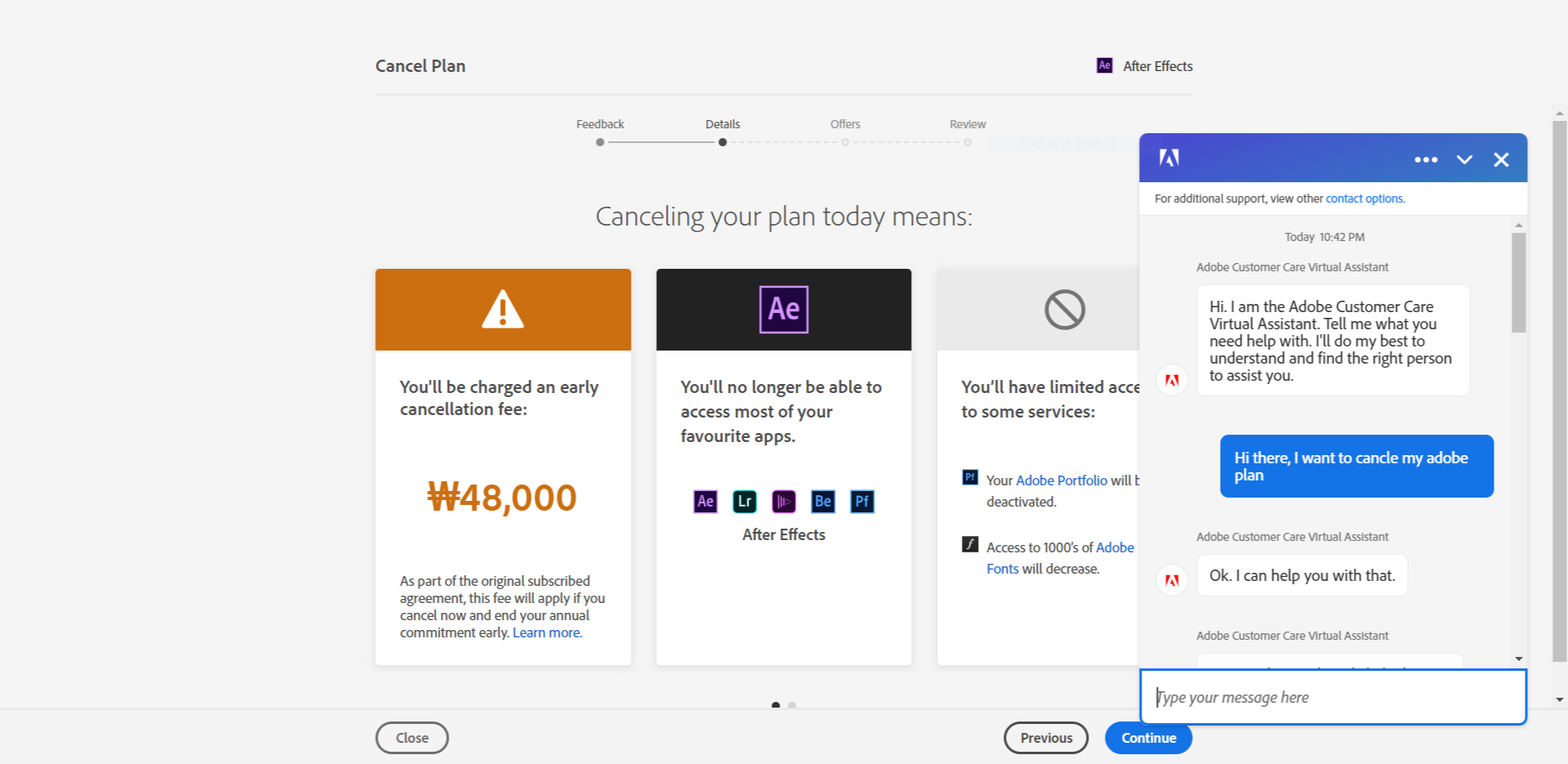Open the contact options link in chat
Viewport: 1568px width, 764px height.
[x=1365, y=199]
